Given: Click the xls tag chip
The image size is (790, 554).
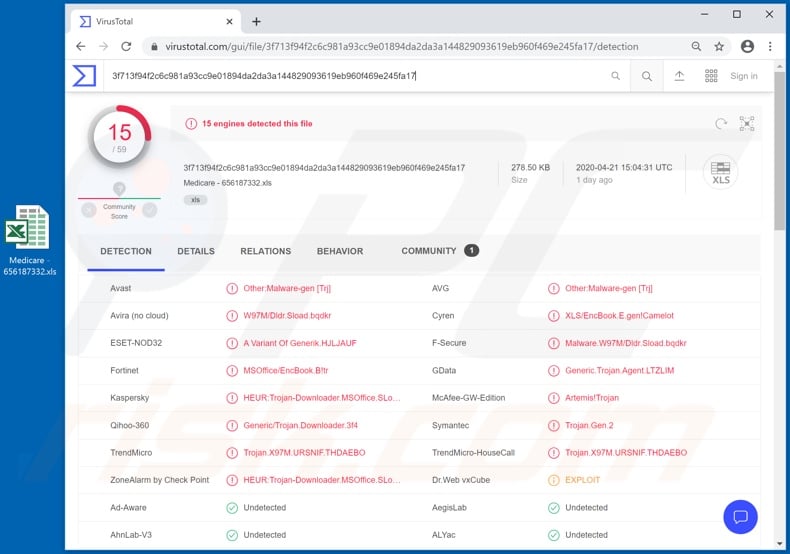Looking at the screenshot, I should (x=195, y=200).
